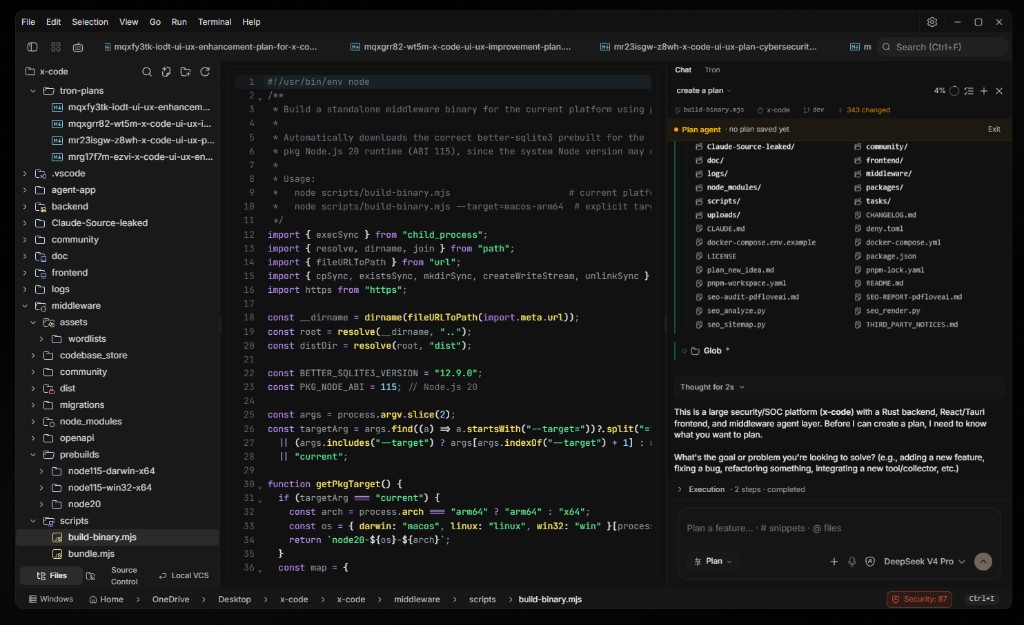
Task: Activate microphone voice input
Action: click(852, 562)
